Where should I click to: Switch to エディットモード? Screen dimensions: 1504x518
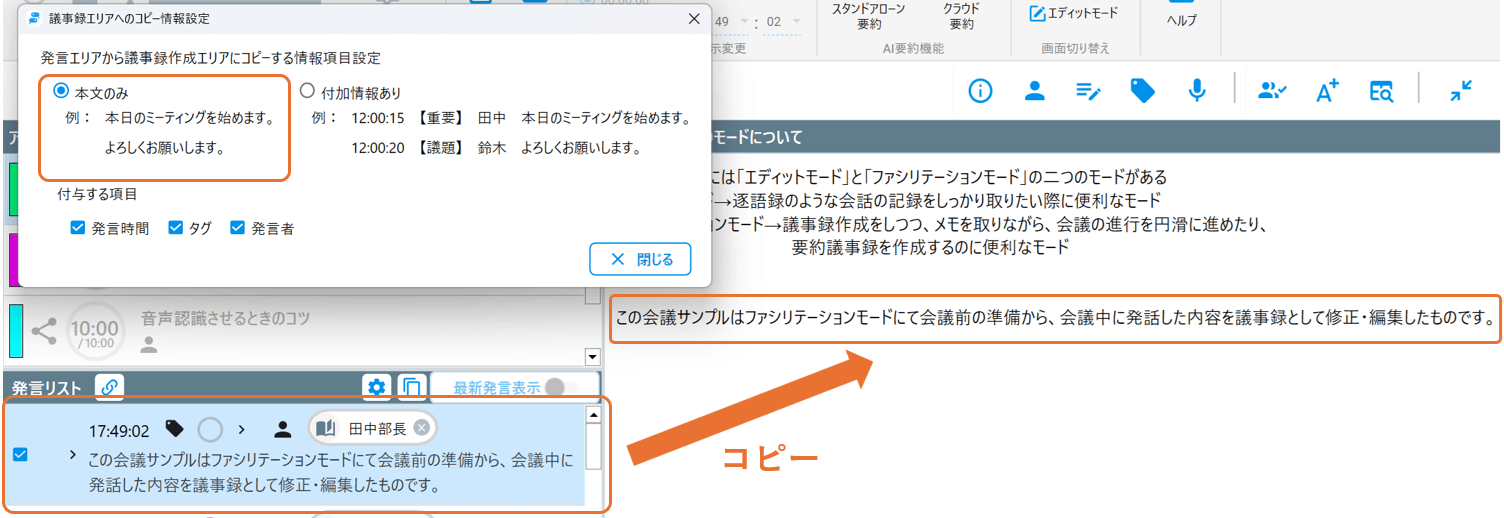[1074, 13]
